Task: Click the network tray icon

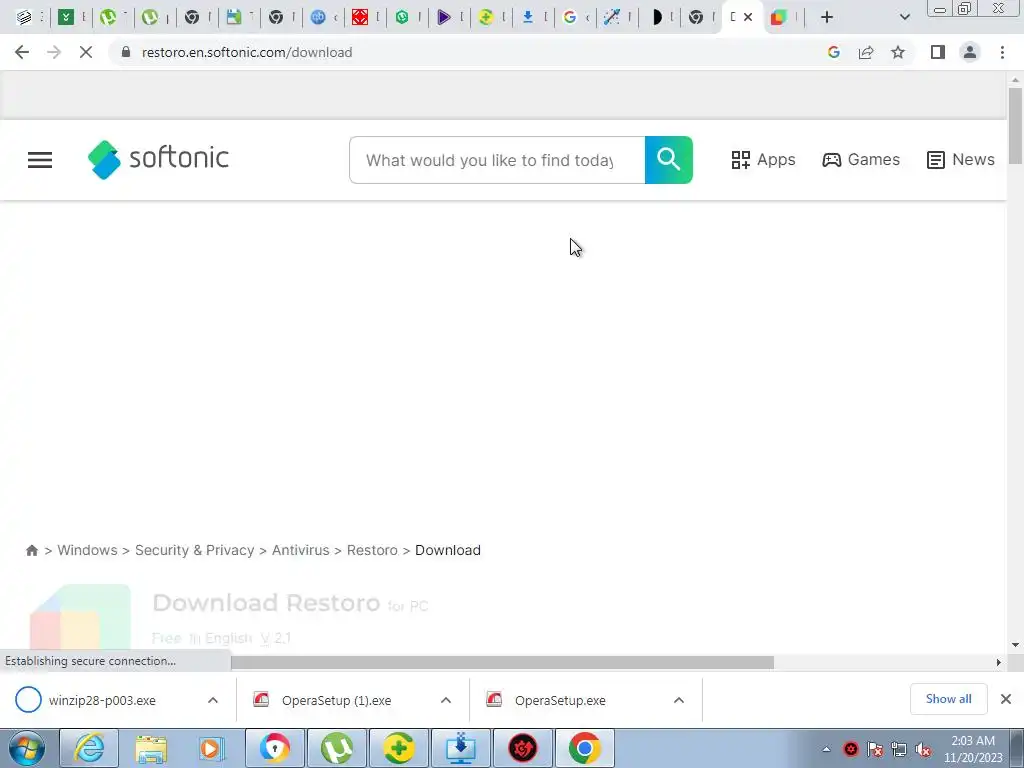Action: point(899,749)
